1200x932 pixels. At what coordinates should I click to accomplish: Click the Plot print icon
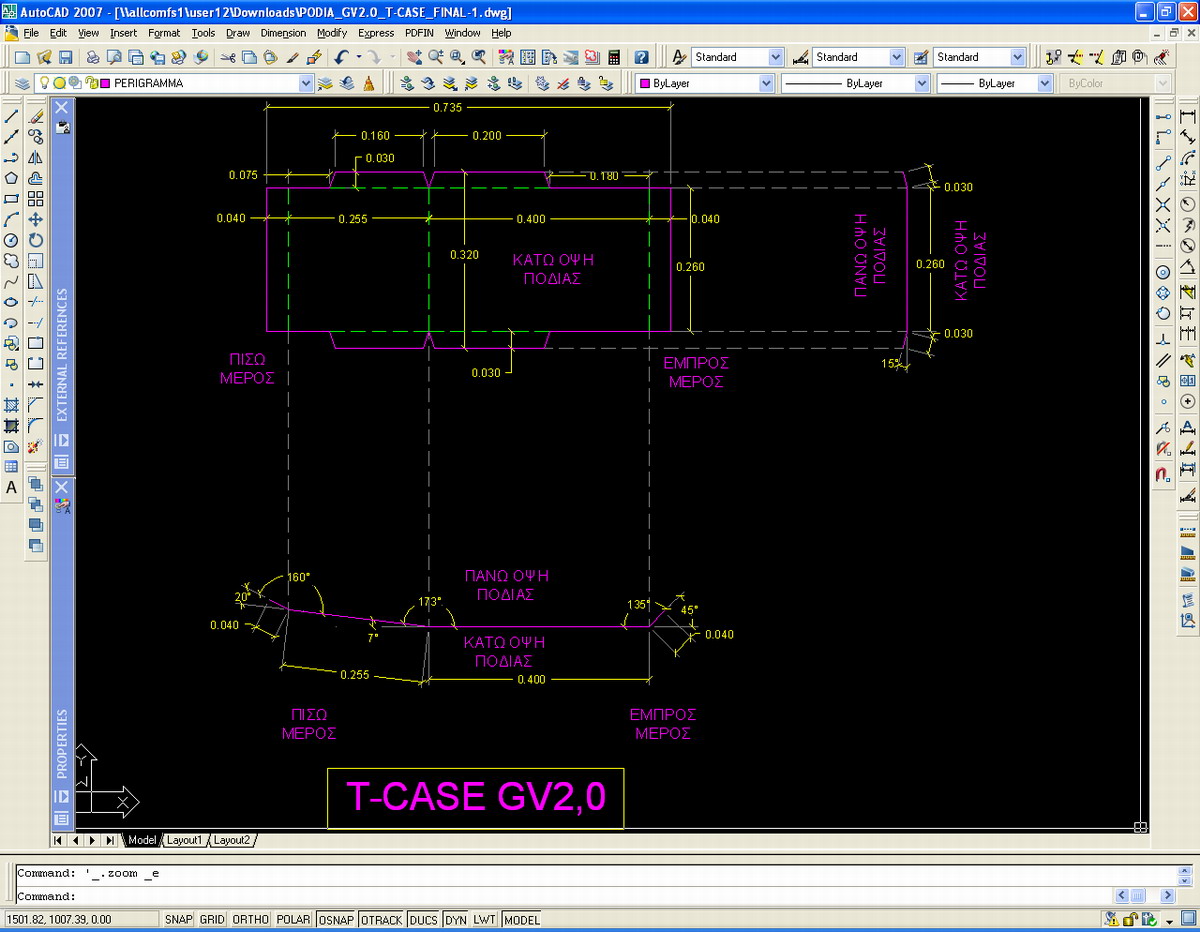click(x=92, y=57)
